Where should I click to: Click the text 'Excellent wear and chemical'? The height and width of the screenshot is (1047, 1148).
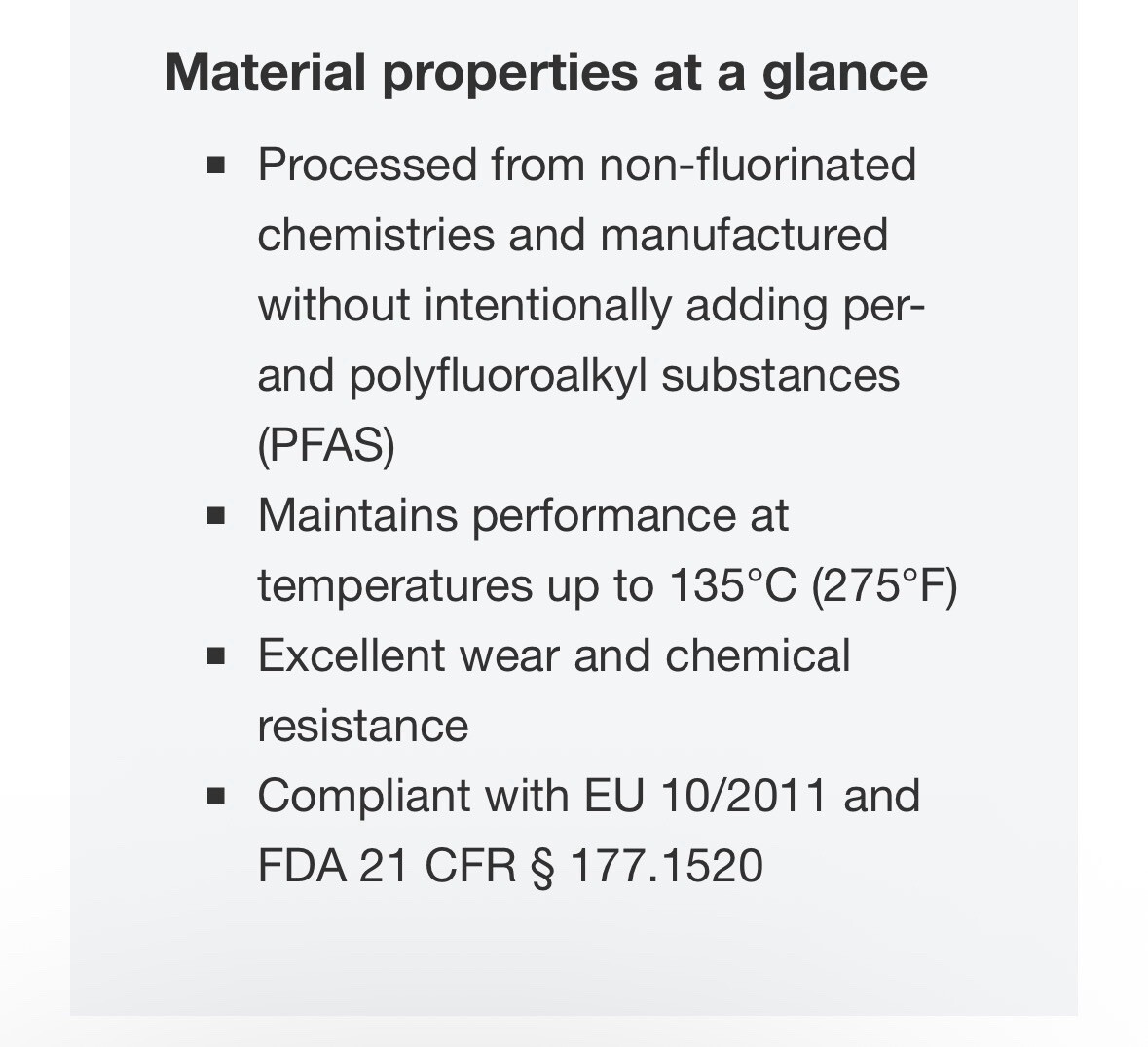click(553, 655)
